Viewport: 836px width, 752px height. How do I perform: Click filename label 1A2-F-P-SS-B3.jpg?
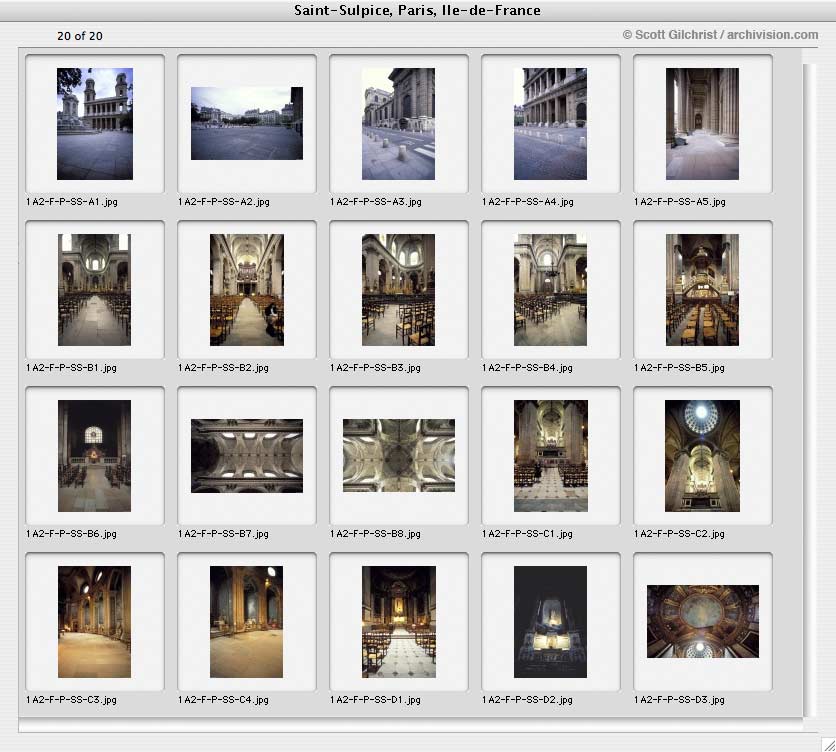click(375, 367)
